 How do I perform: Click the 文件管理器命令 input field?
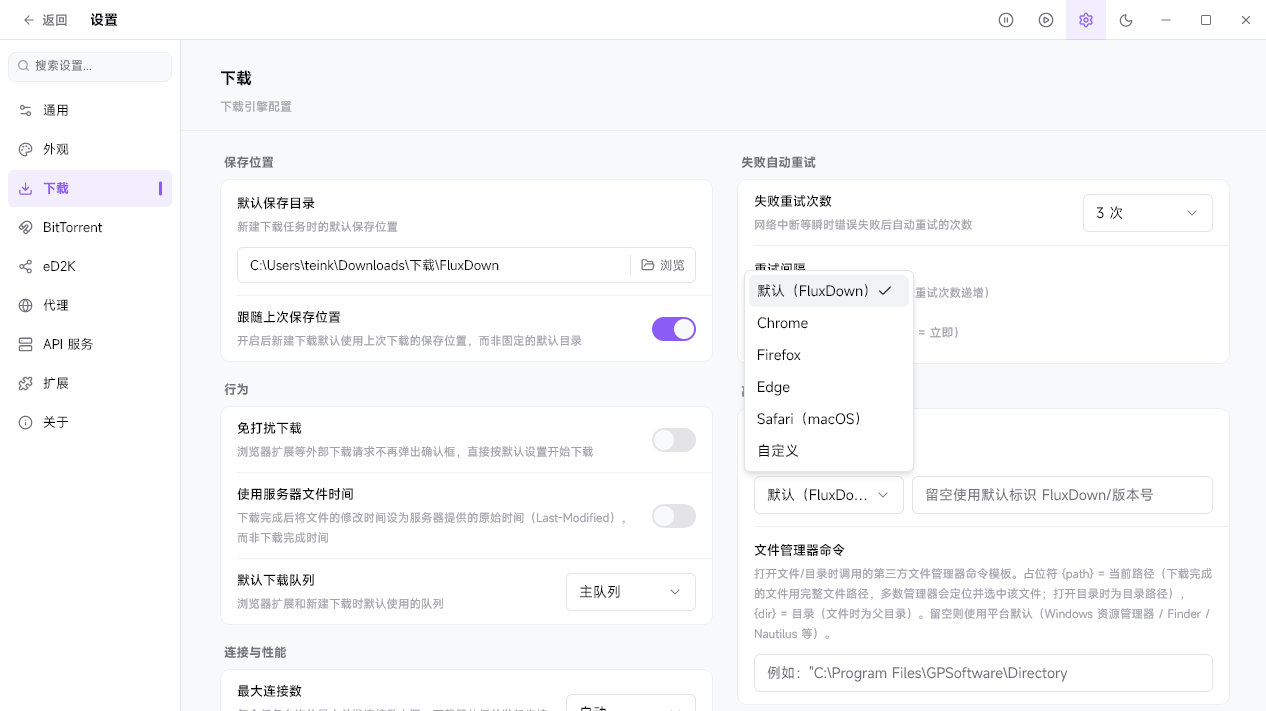pyautogui.click(x=983, y=673)
